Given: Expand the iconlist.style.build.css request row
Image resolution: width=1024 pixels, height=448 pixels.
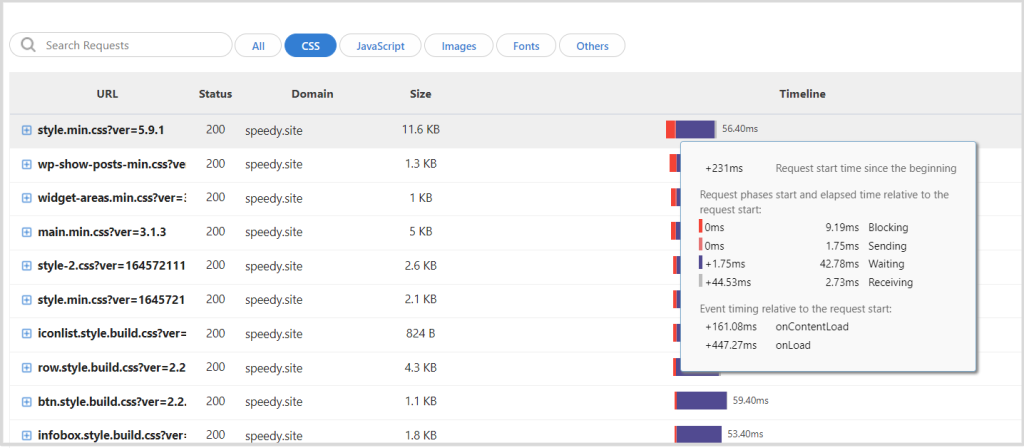Looking at the screenshot, I should pos(27,334).
